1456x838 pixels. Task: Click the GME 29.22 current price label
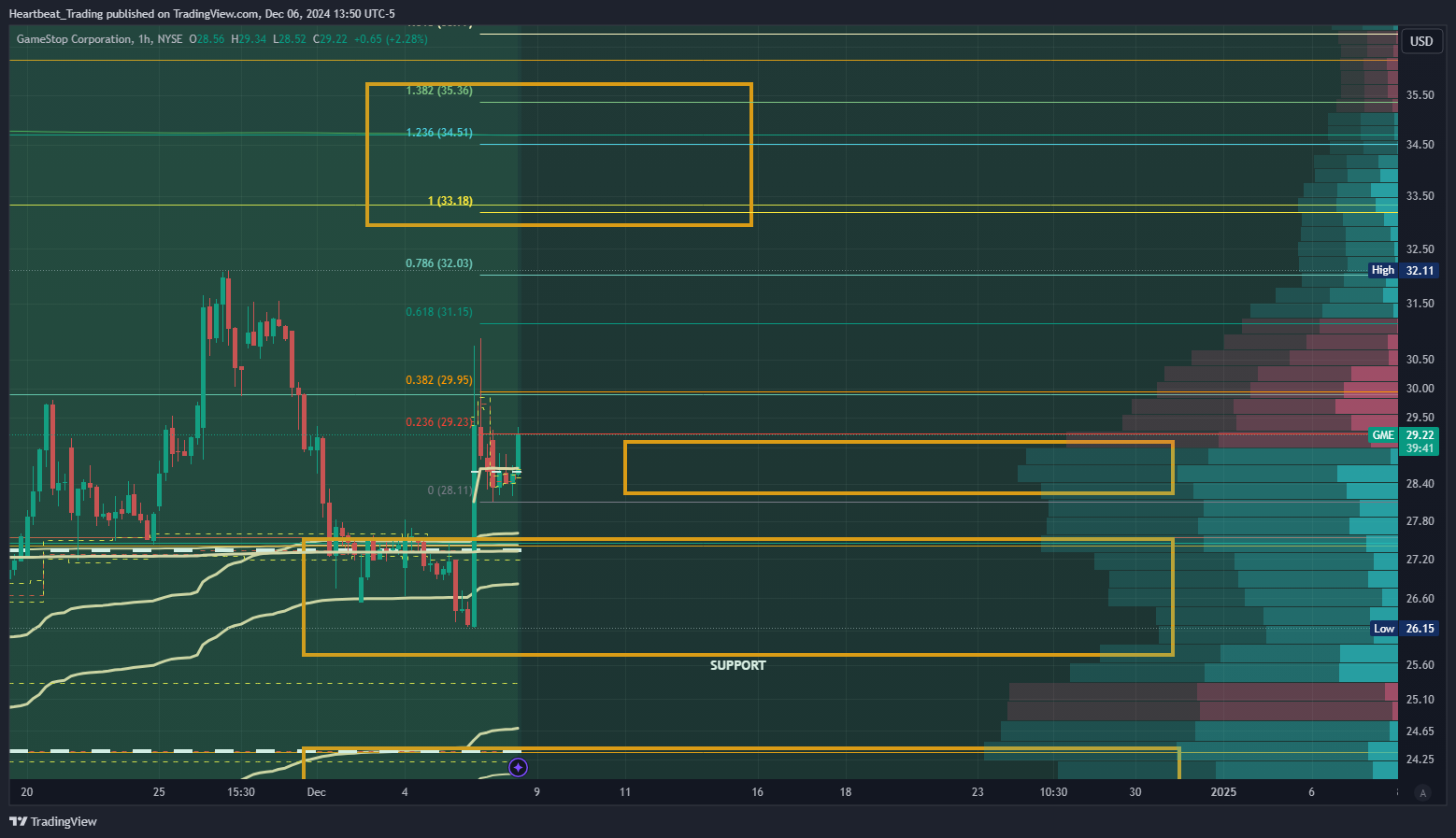click(x=1403, y=441)
